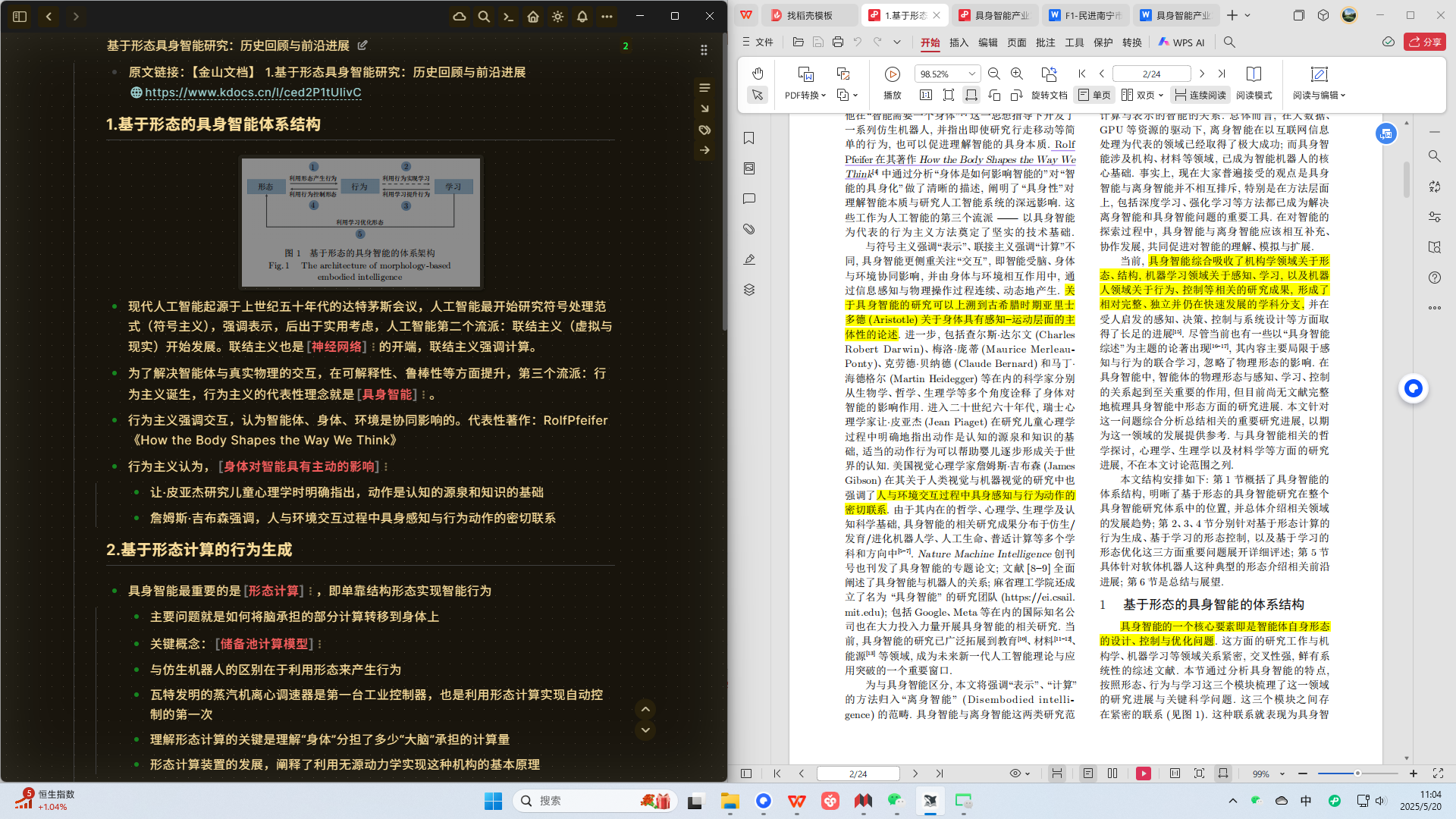
Task: Open the bookmark panel in WPS sidebar
Action: coord(749,138)
